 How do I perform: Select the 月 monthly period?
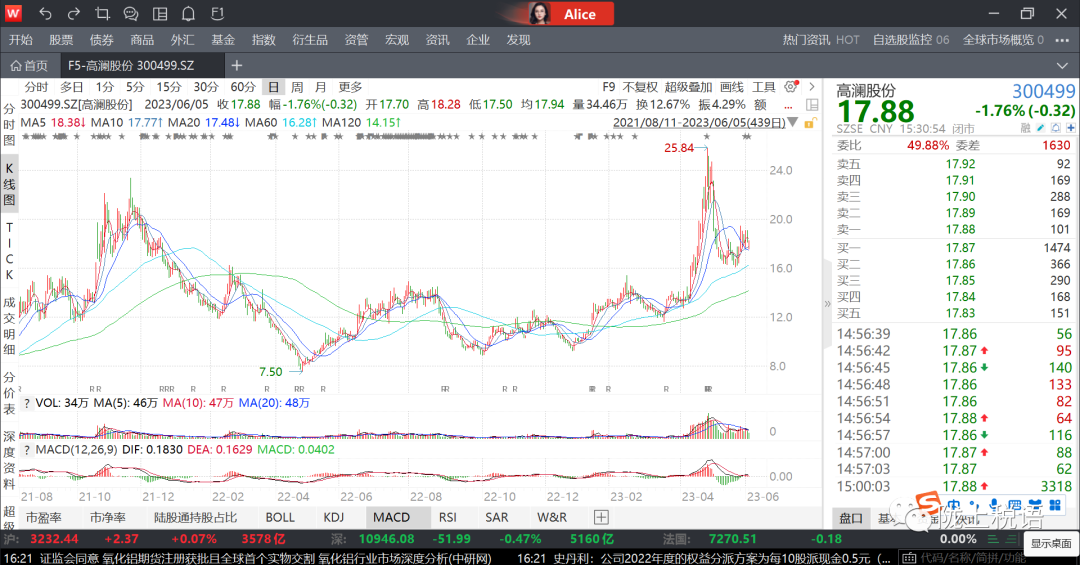320,87
